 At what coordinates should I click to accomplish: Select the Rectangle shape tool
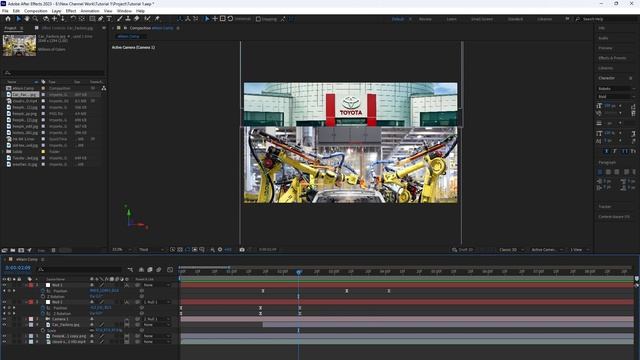[92, 19]
